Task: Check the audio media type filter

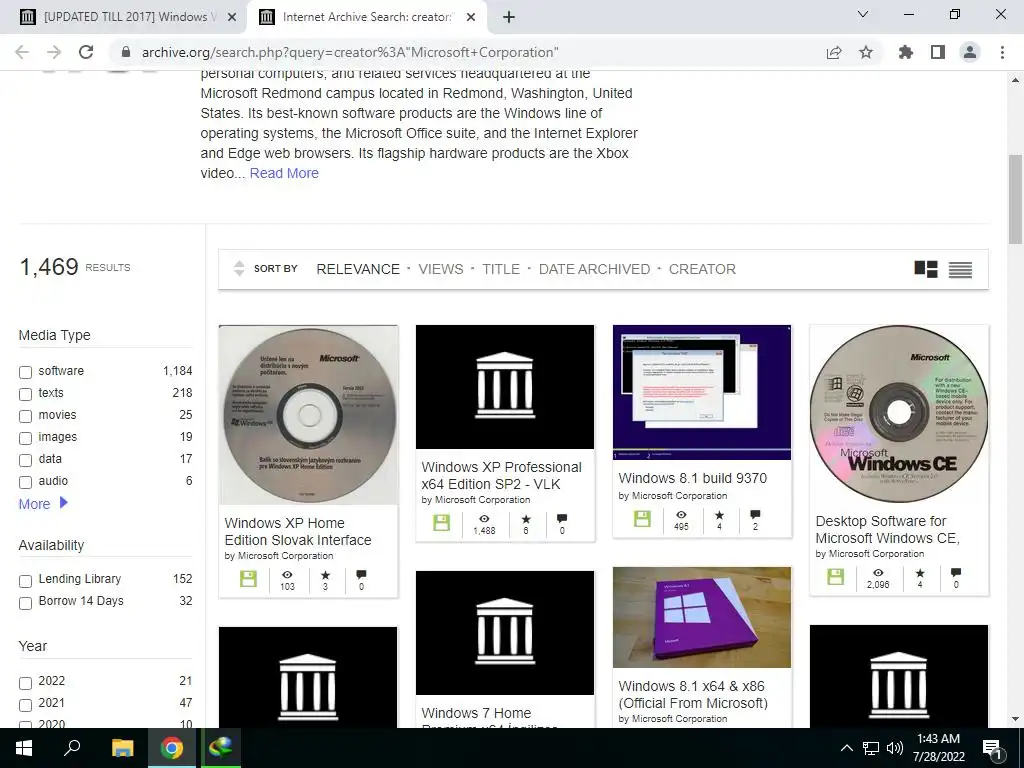Action: click(25, 483)
